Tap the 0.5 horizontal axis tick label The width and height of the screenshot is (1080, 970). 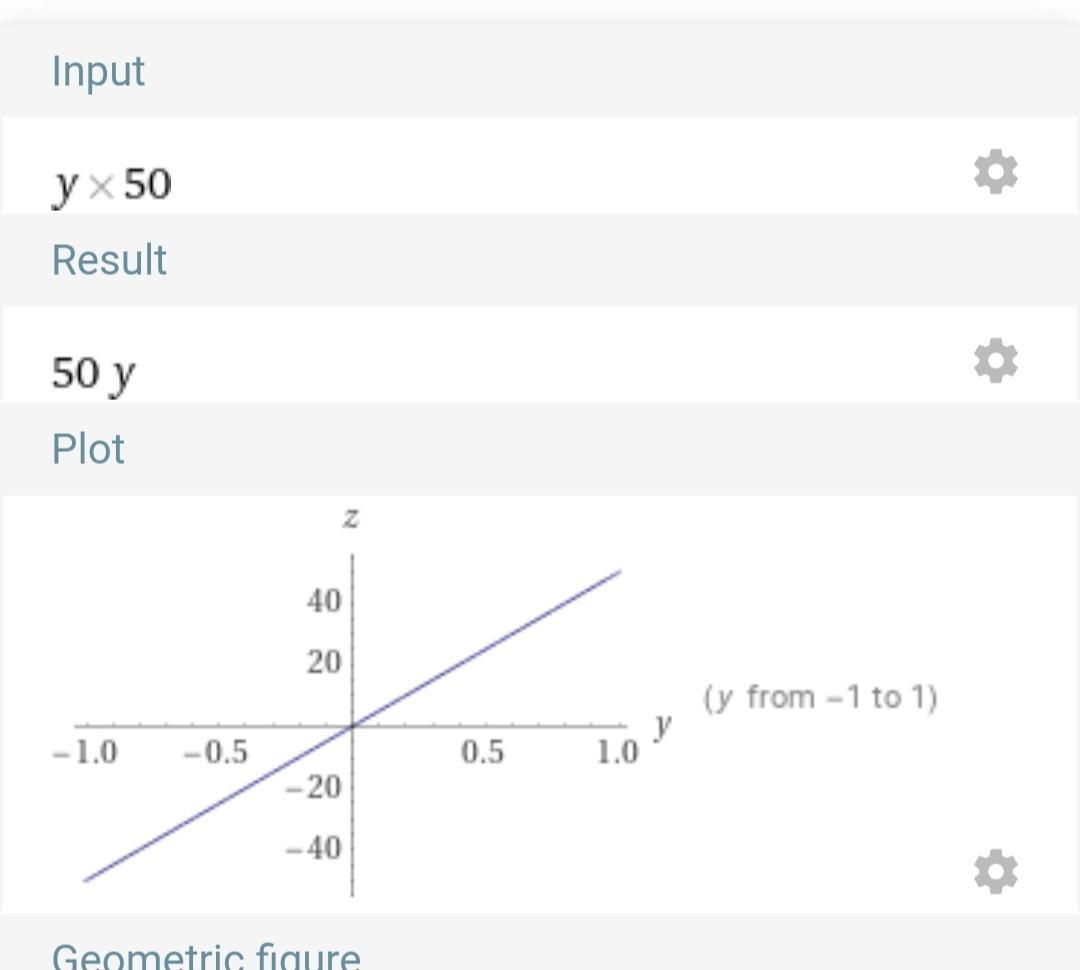[x=482, y=752]
